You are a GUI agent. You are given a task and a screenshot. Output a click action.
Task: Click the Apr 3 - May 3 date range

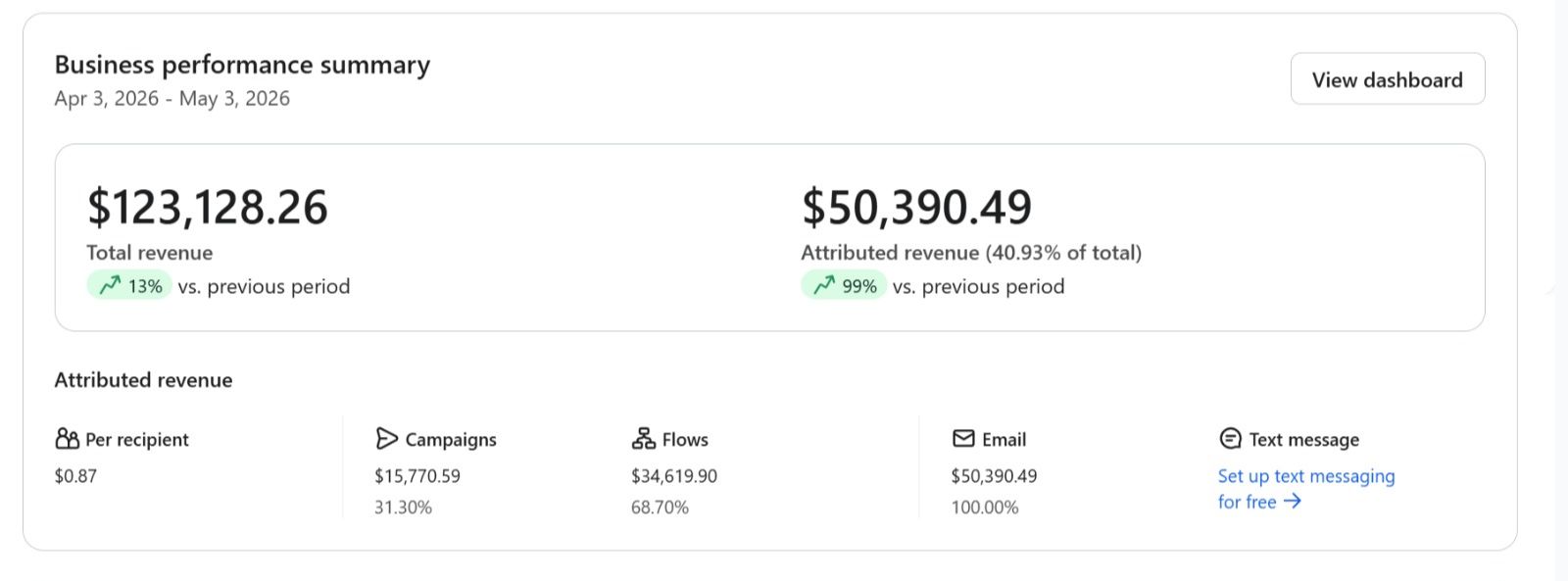click(x=172, y=98)
